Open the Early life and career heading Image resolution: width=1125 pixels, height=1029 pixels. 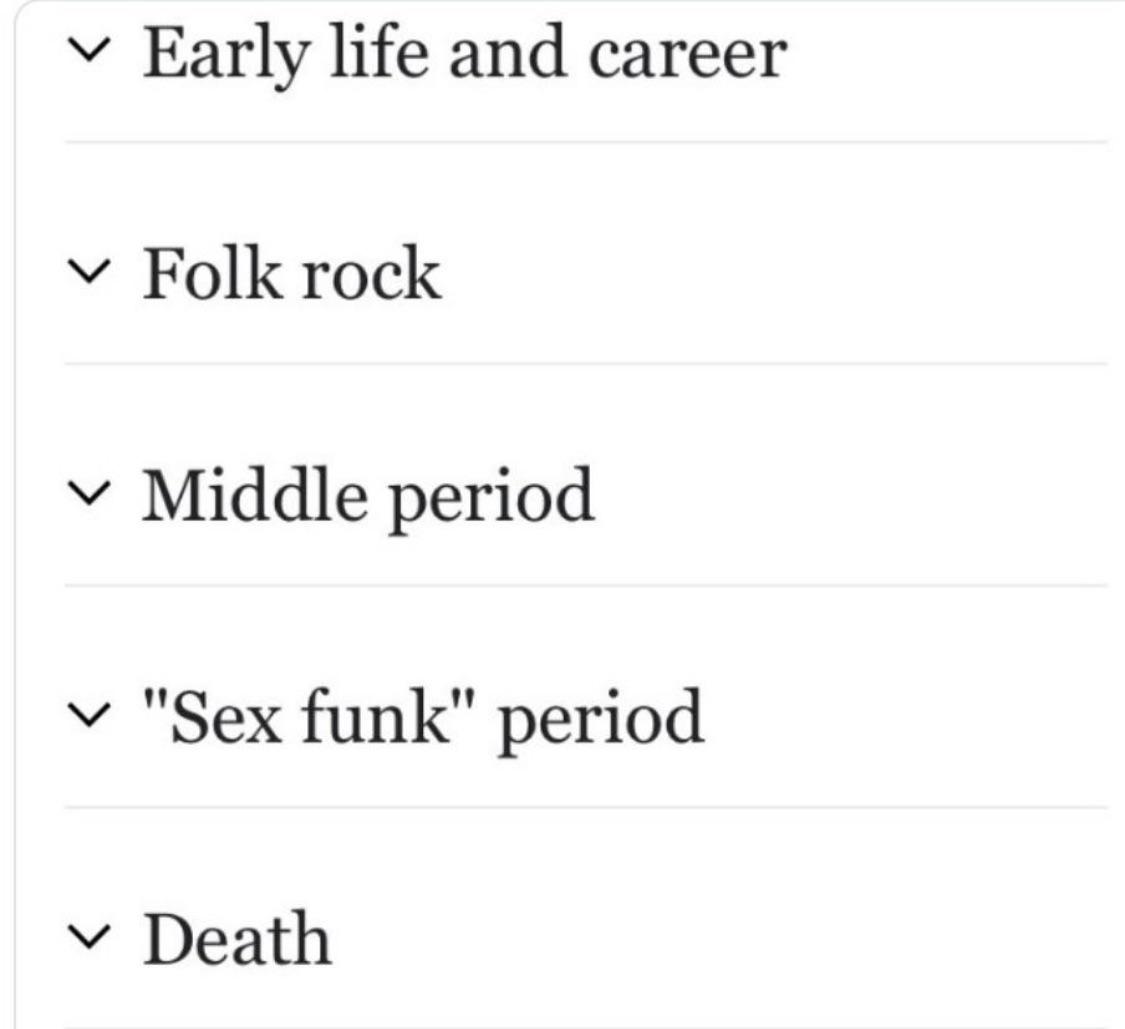(465, 56)
